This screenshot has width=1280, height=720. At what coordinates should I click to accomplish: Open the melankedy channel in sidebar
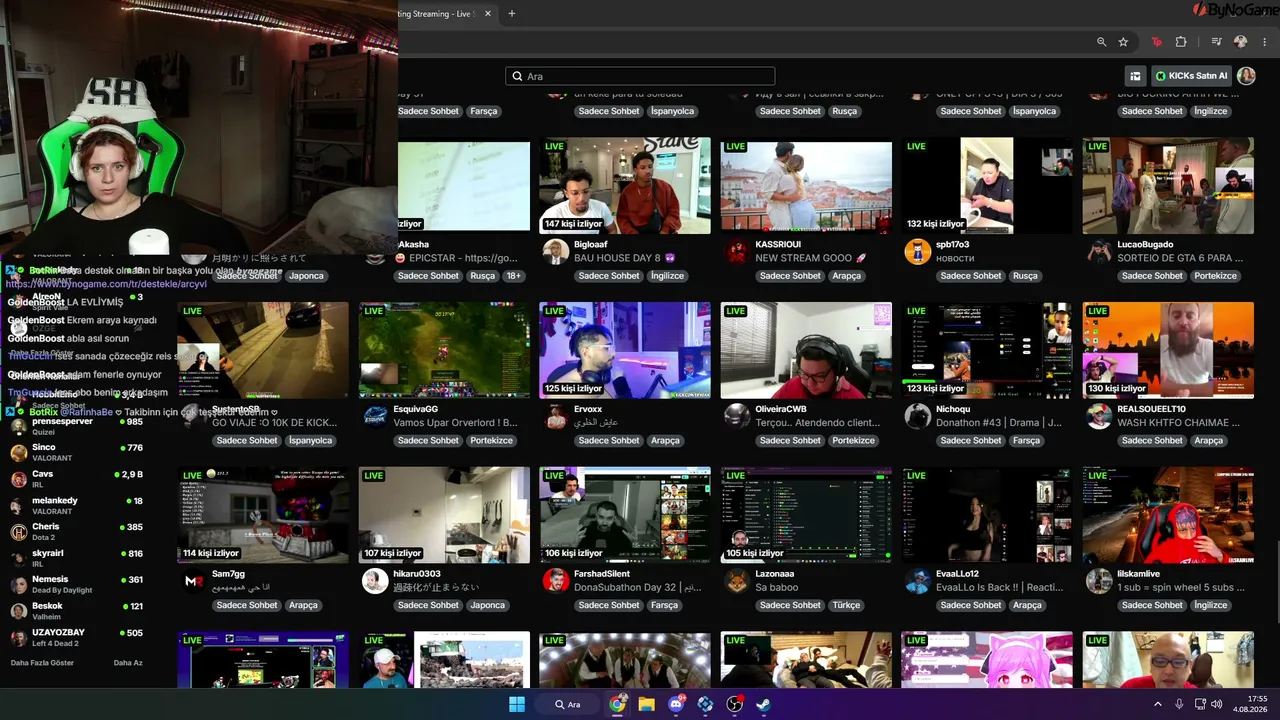pos(76,505)
